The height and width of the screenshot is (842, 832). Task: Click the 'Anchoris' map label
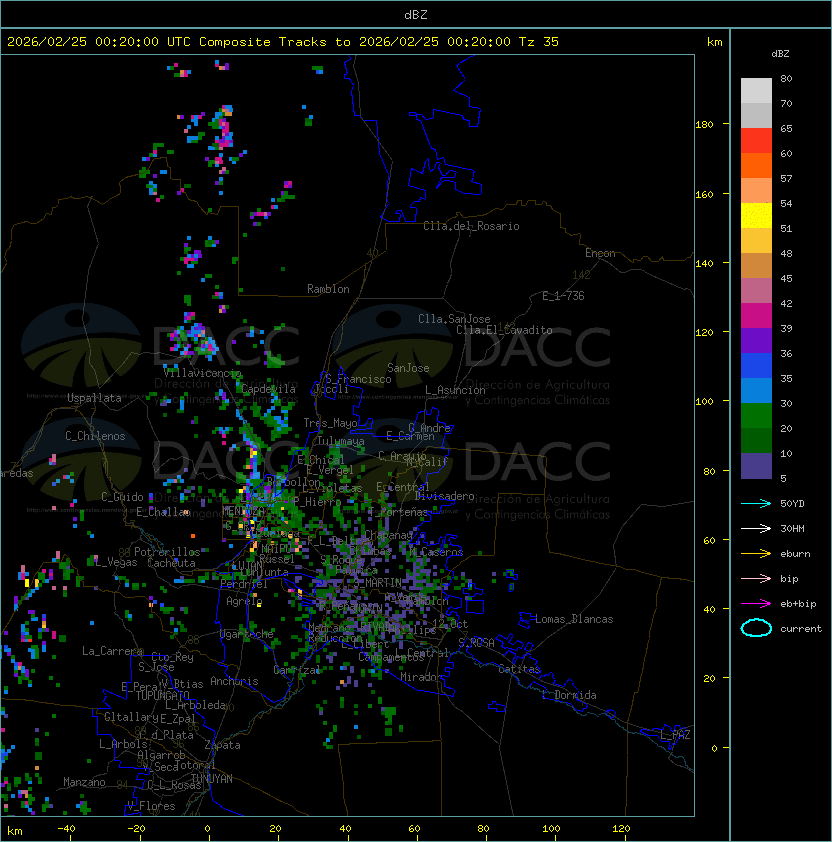tap(234, 681)
